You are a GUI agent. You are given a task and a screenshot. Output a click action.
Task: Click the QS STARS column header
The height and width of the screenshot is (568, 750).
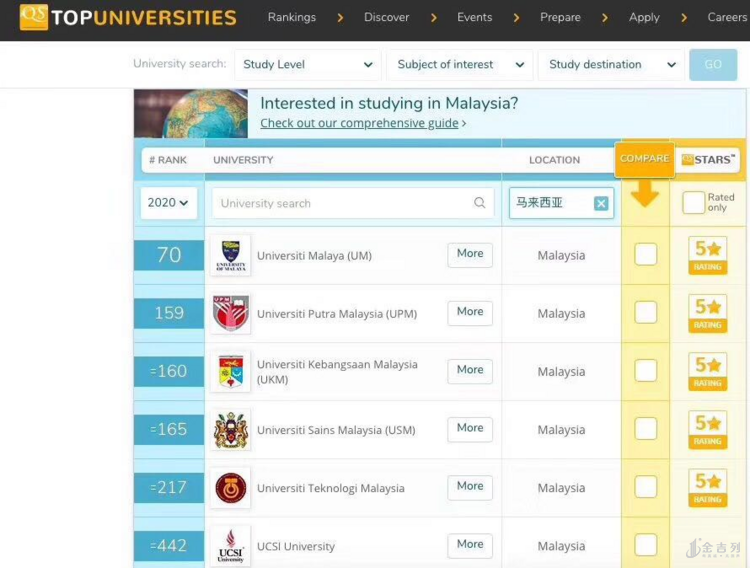(x=708, y=160)
